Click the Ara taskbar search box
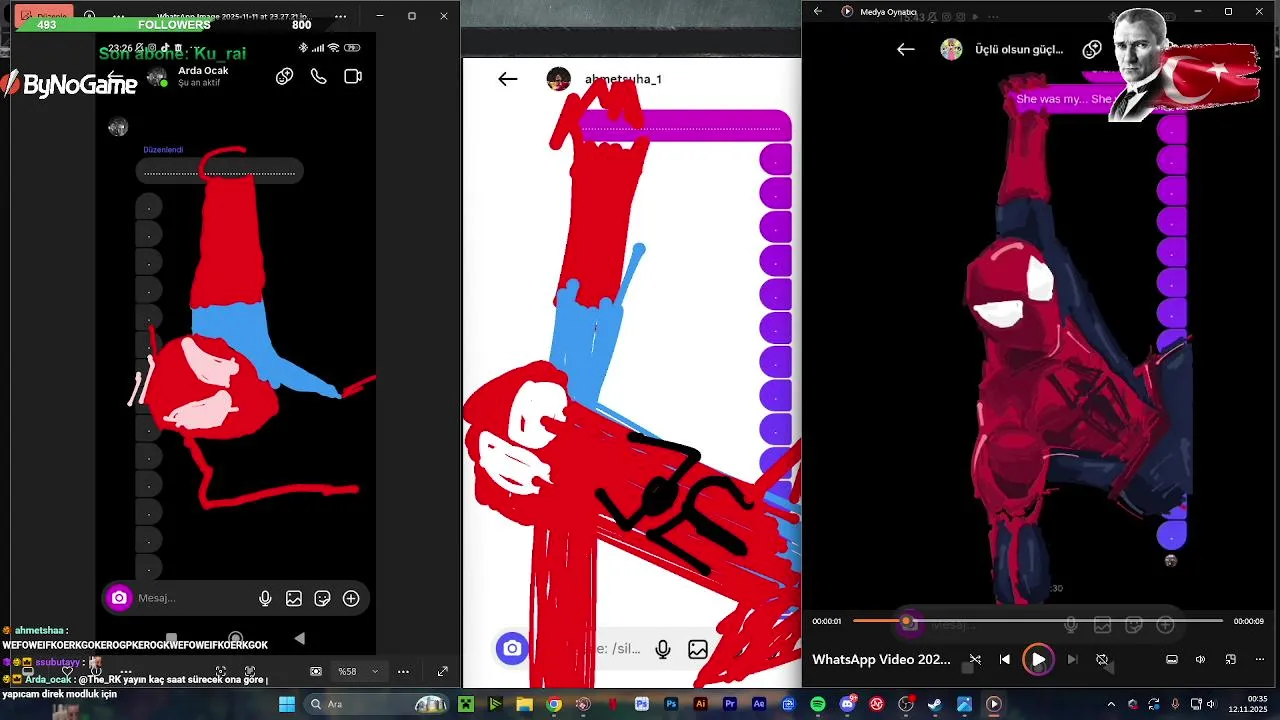The height and width of the screenshot is (720, 1280). pos(378,704)
